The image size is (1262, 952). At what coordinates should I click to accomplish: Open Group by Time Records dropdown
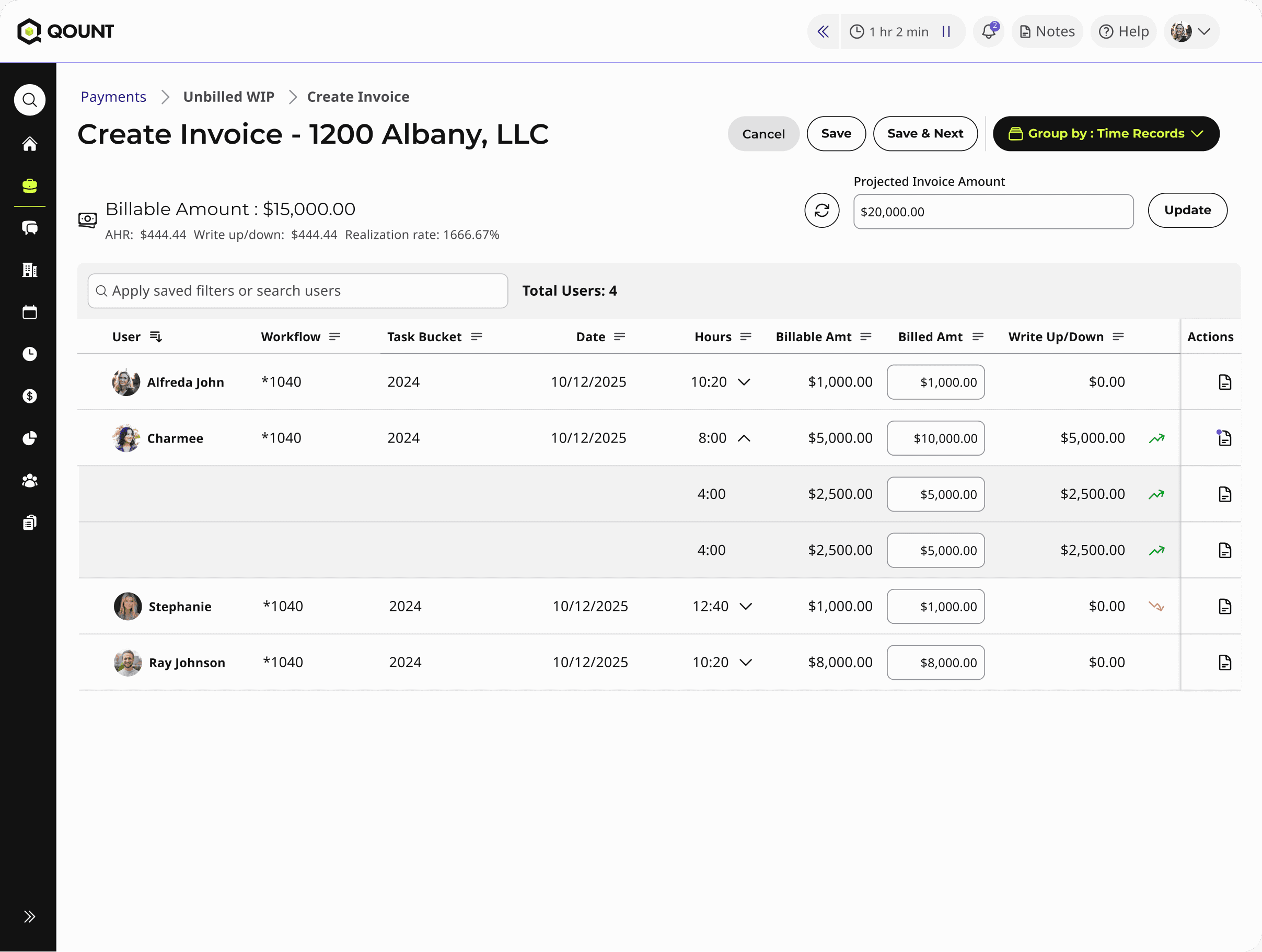click(x=1106, y=133)
